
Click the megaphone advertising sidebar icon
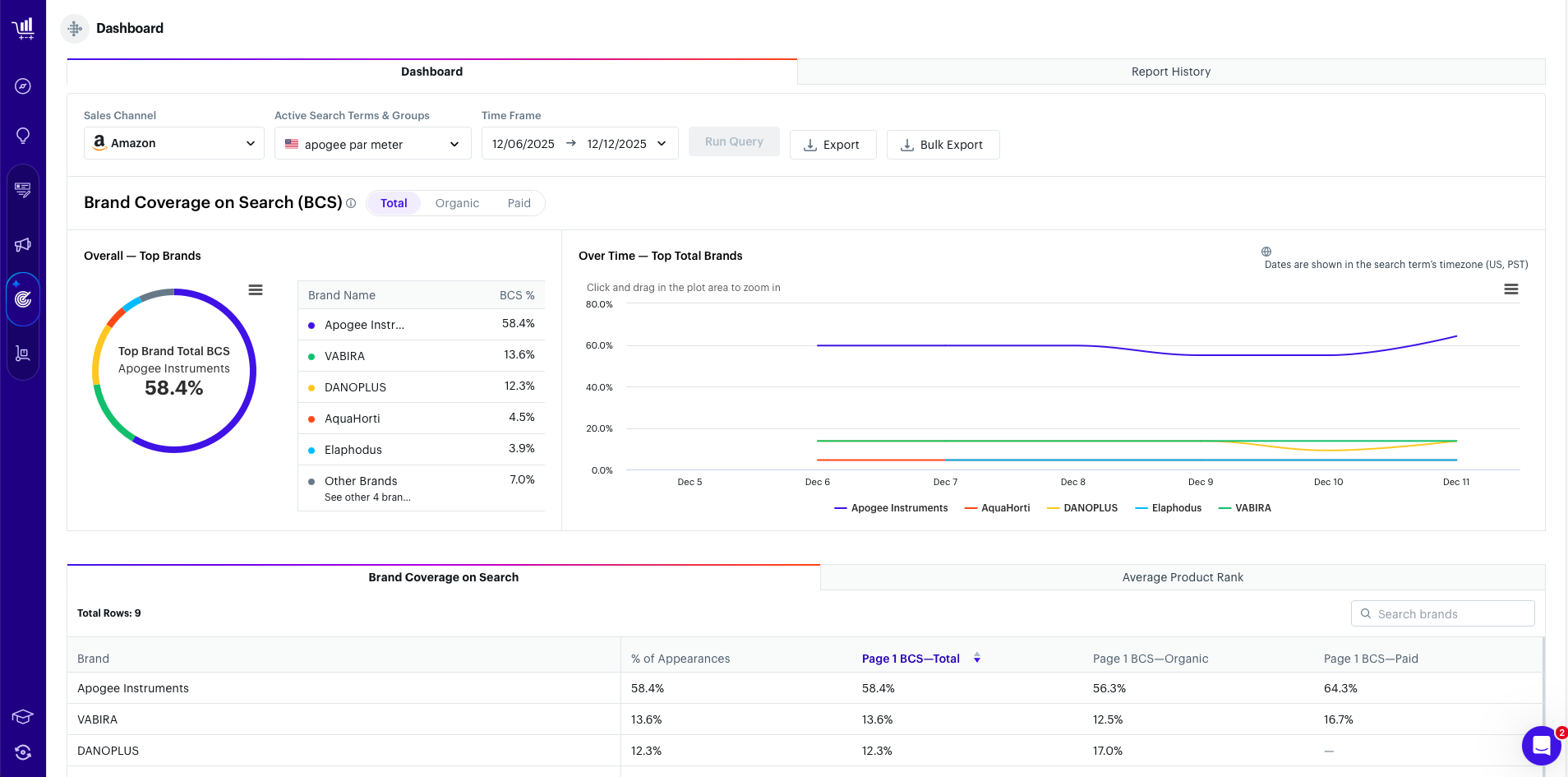[x=23, y=244]
